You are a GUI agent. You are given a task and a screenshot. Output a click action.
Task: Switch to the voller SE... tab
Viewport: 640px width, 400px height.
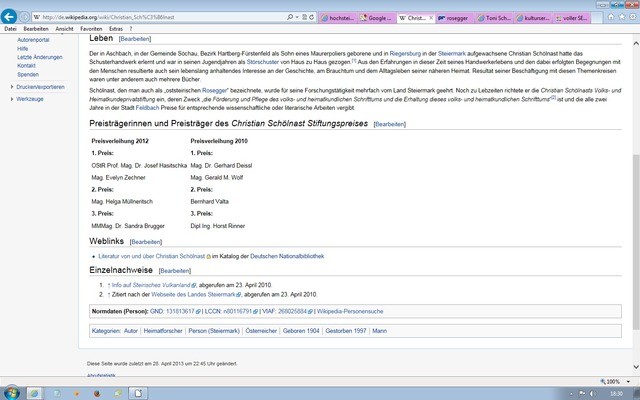pos(573,18)
